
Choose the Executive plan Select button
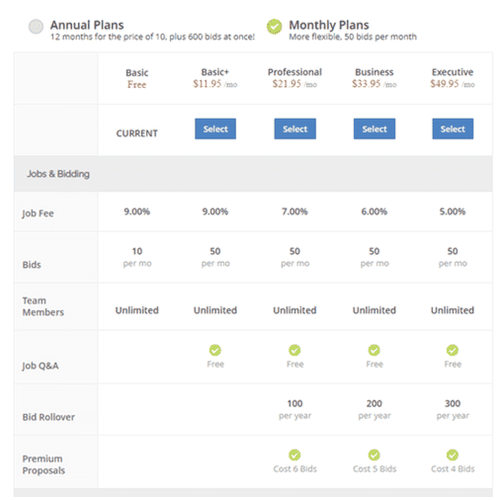pyautogui.click(x=453, y=129)
